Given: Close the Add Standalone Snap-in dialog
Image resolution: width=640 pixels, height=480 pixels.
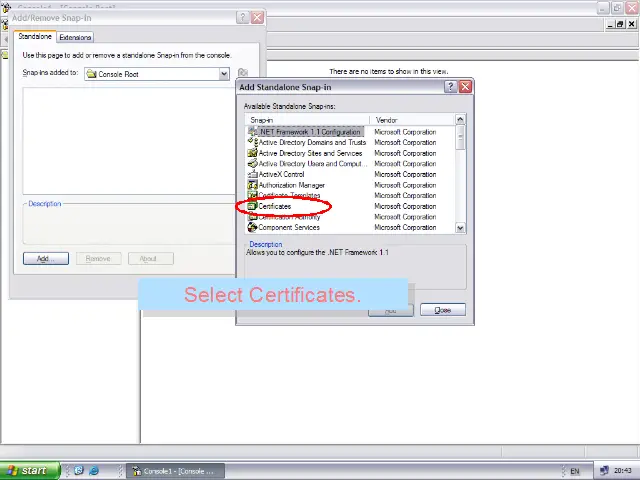Looking at the screenshot, I should point(465,87).
